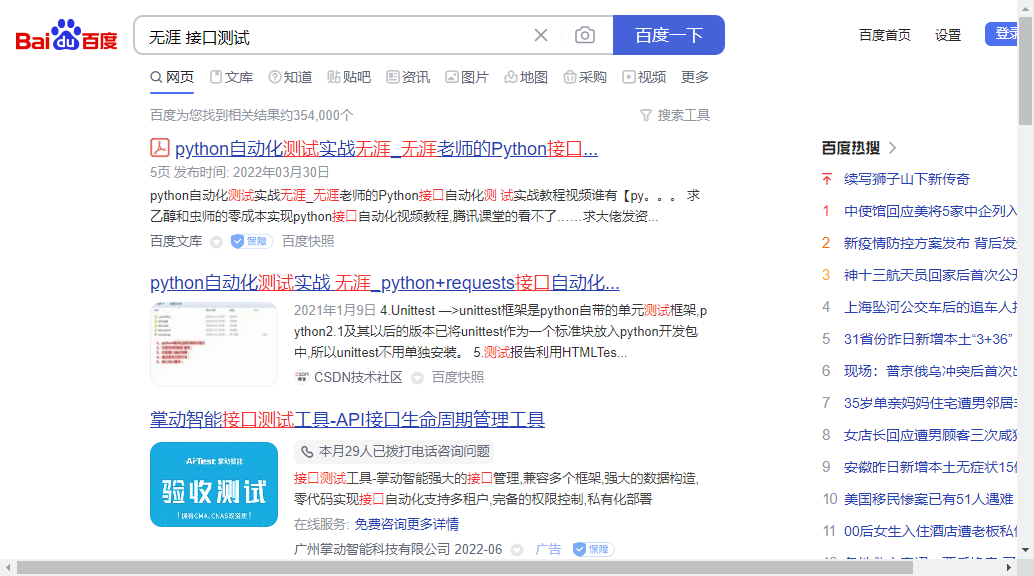Open hot search 美国移民惨案已有51人遇难
The height and width of the screenshot is (576, 1034).
tap(928, 499)
